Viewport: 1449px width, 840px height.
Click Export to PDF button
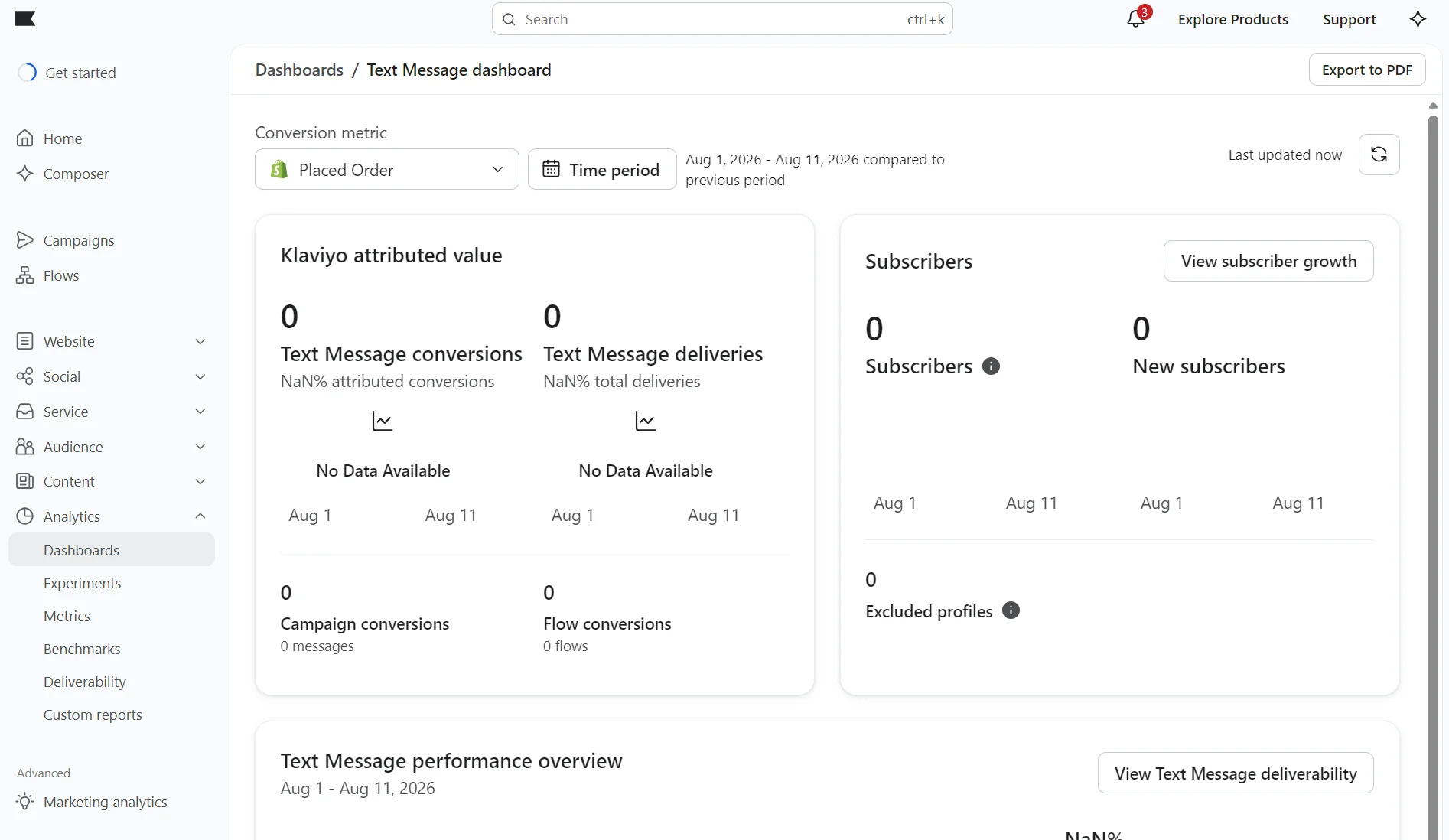(1366, 70)
